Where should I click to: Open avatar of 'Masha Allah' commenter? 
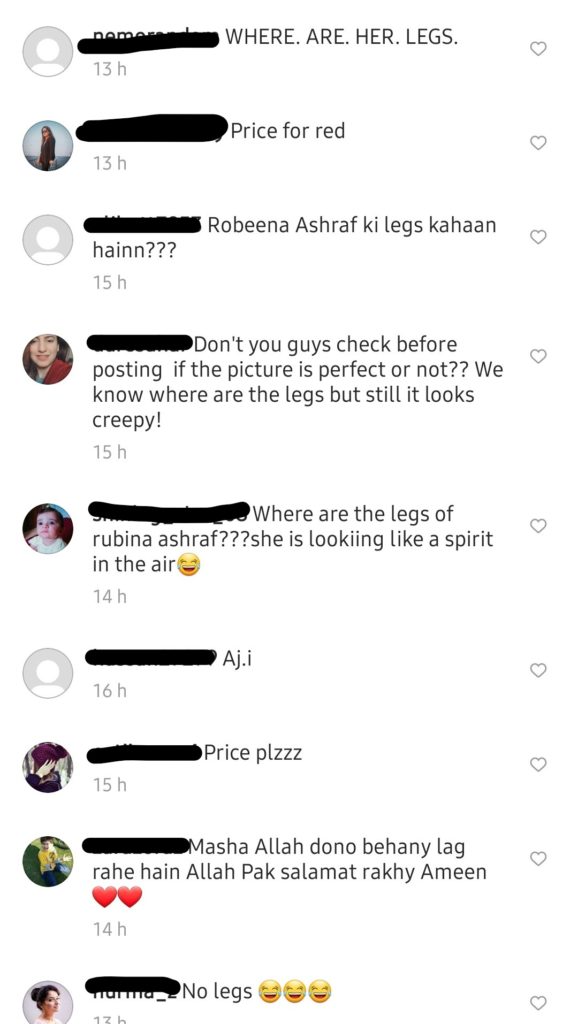(48, 861)
